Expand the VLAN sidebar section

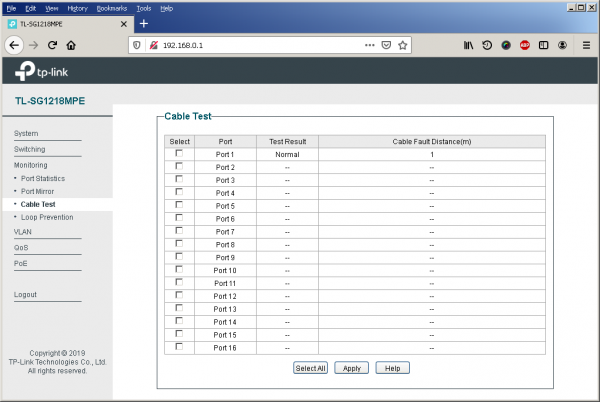coord(23,231)
